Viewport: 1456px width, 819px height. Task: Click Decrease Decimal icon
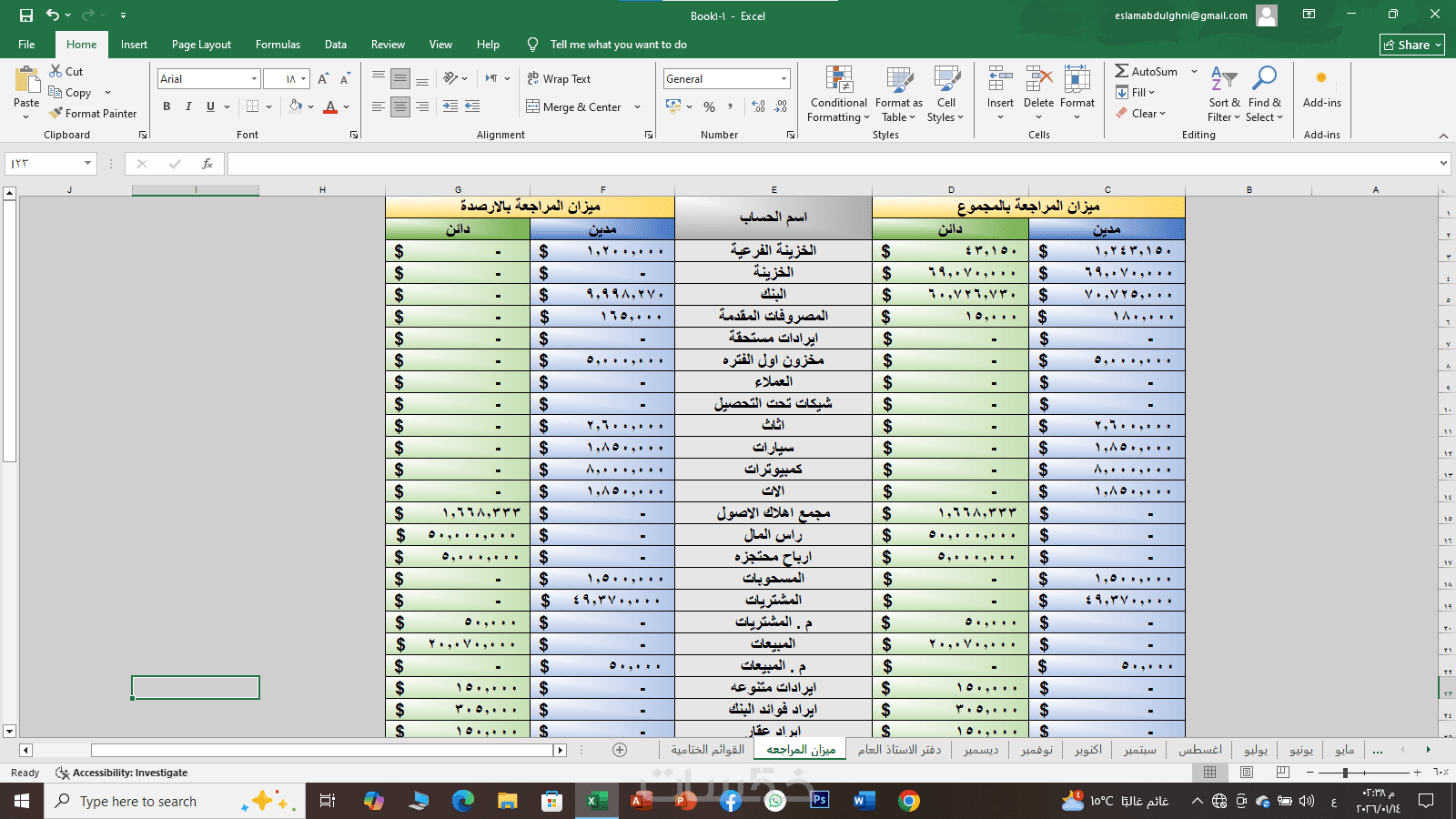tap(781, 106)
